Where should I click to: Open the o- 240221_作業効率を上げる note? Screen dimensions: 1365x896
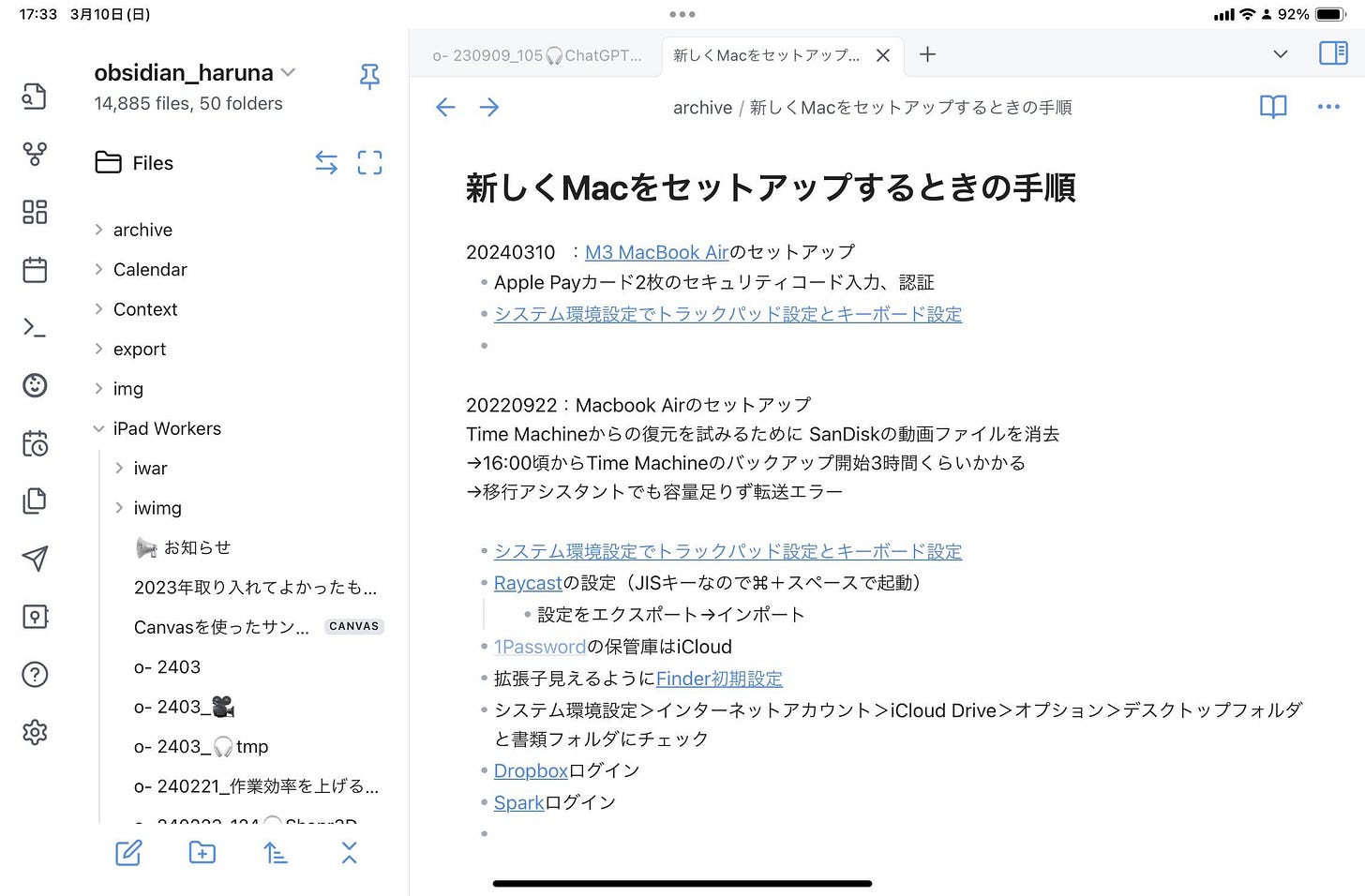tap(256, 786)
